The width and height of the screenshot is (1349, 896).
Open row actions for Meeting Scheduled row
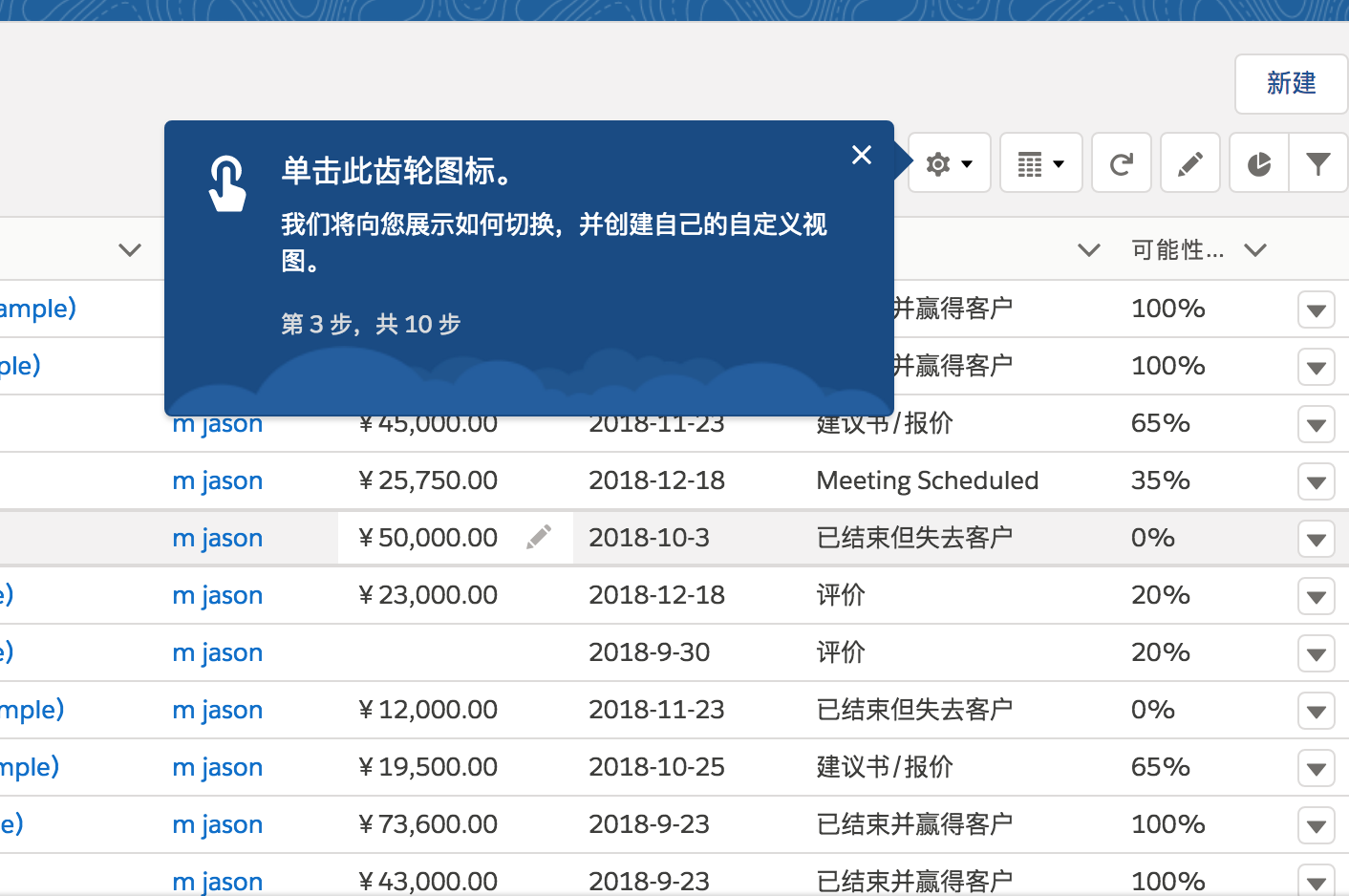click(1317, 482)
